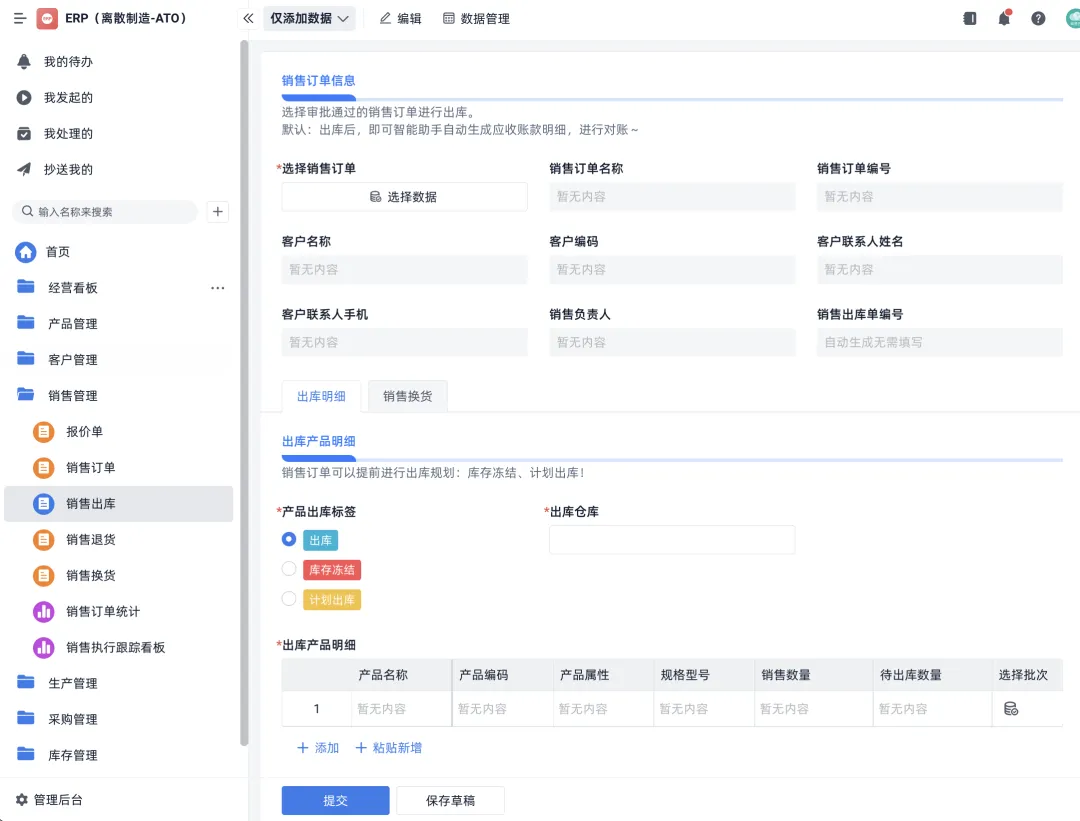This screenshot has width=1080, height=821.
Task: Collapse sidebar with double chevron icon
Action: [249, 19]
